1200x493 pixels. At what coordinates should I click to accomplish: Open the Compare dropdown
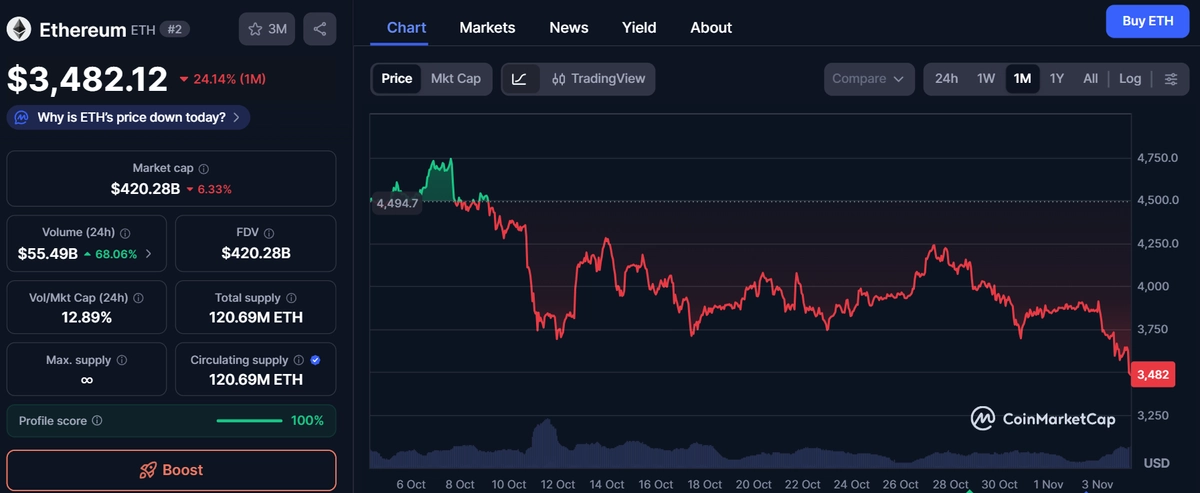[869, 79]
